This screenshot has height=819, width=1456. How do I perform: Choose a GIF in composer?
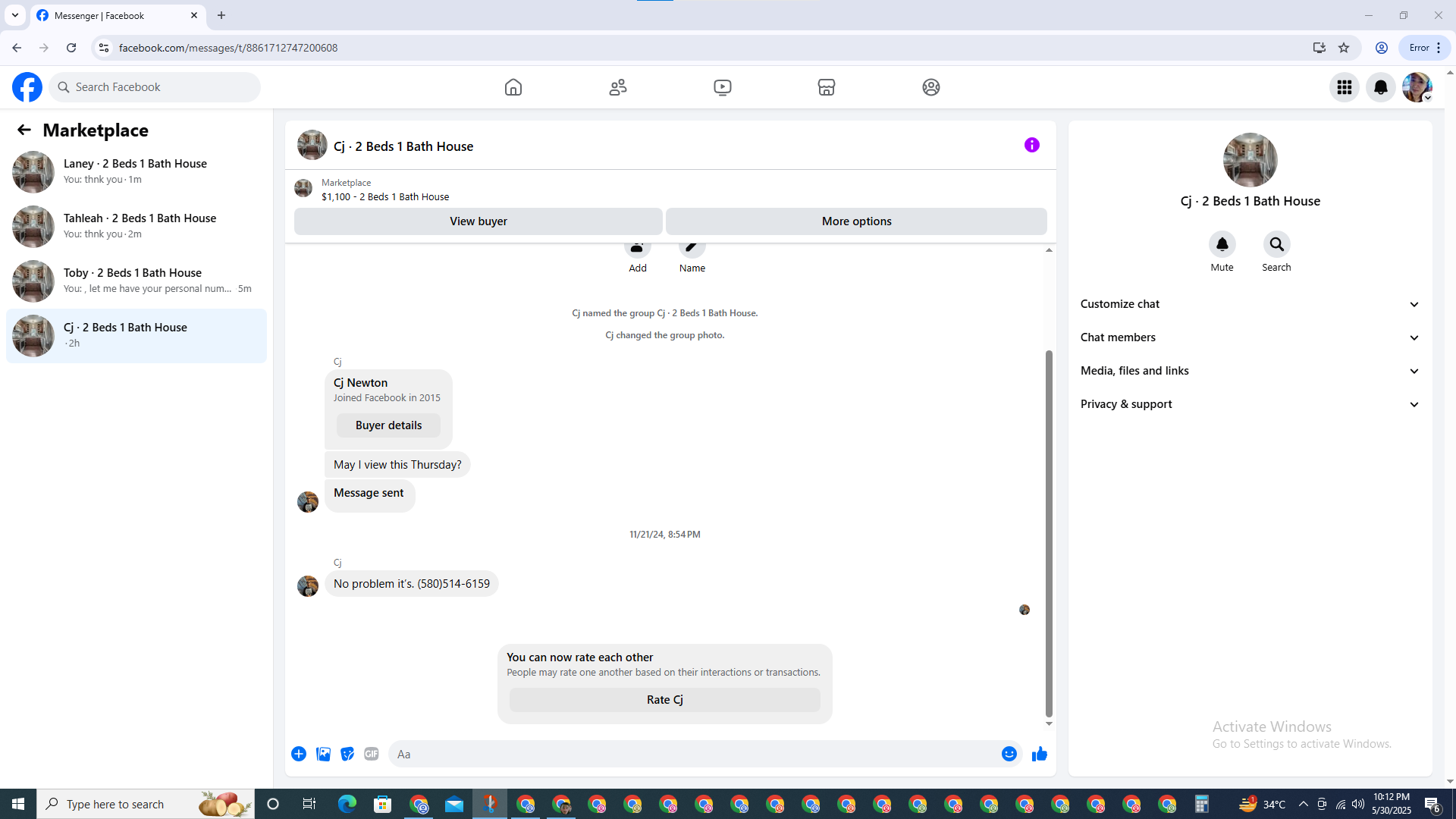coord(372,754)
